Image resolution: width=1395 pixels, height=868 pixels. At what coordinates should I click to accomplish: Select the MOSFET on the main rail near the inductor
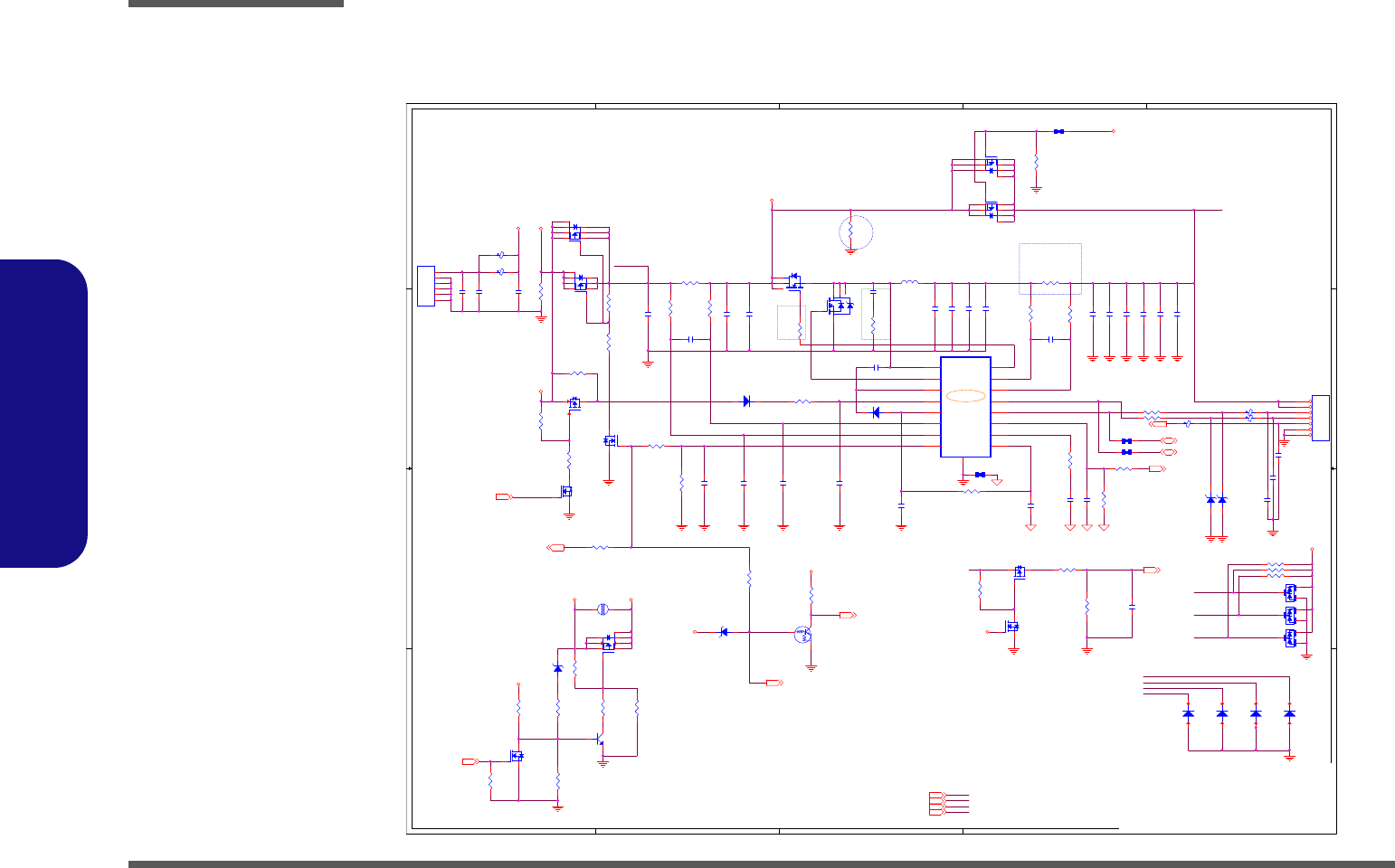click(794, 281)
